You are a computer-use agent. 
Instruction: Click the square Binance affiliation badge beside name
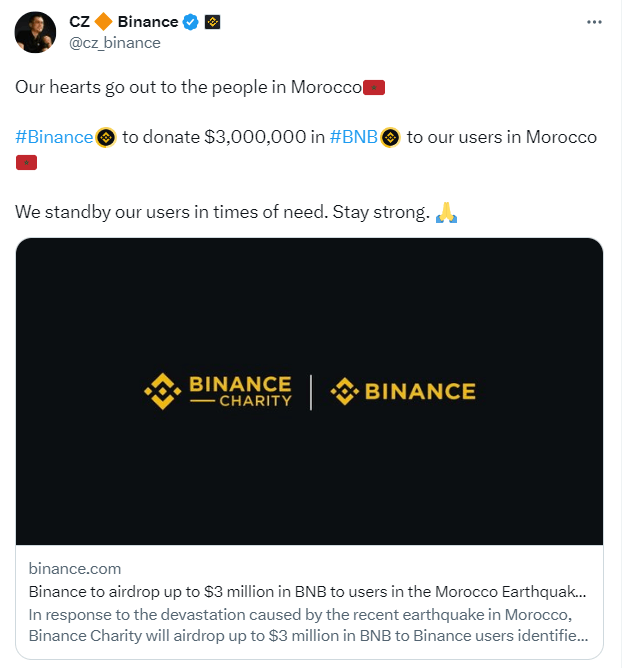click(212, 22)
